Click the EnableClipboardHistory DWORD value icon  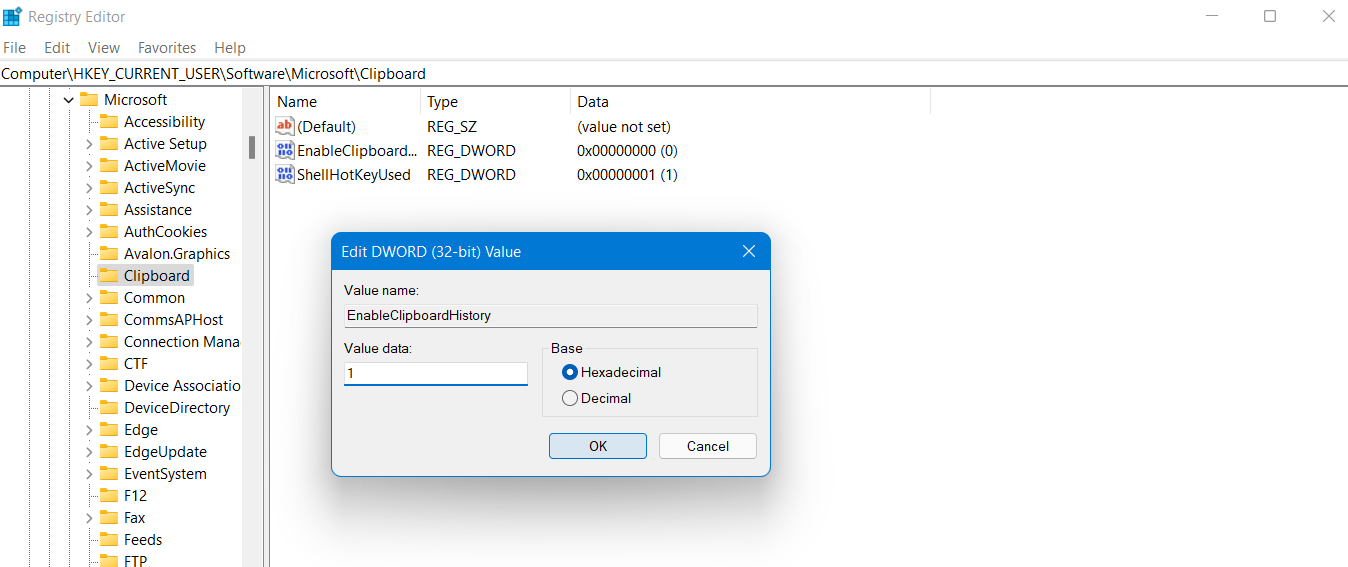pos(285,151)
